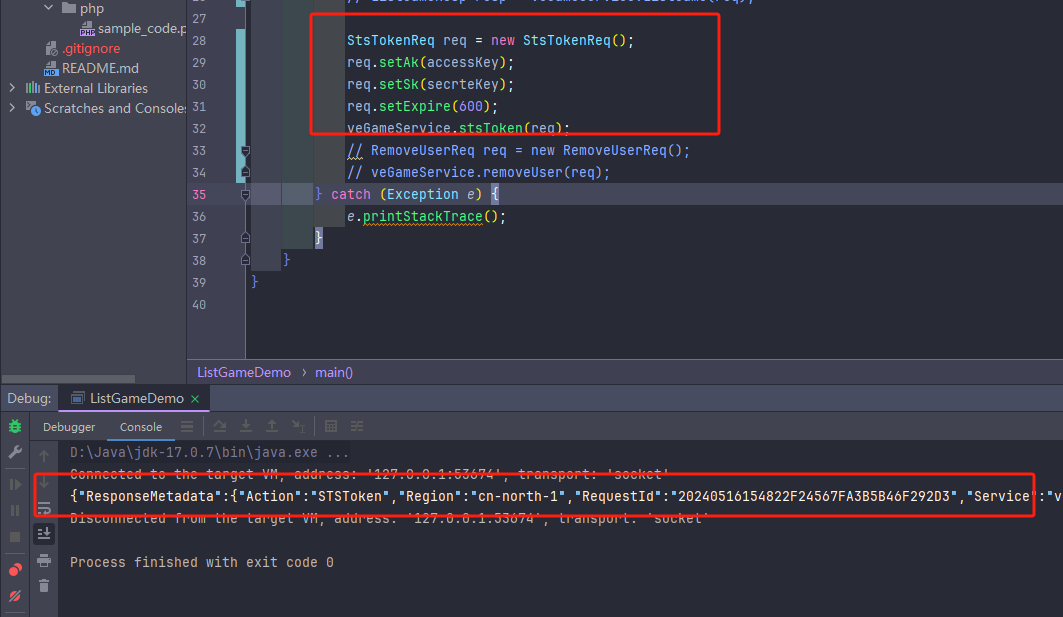The width and height of the screenshot is (1063, 617).
Task: Click fold end marker at line 38
Action: point(245,260)
